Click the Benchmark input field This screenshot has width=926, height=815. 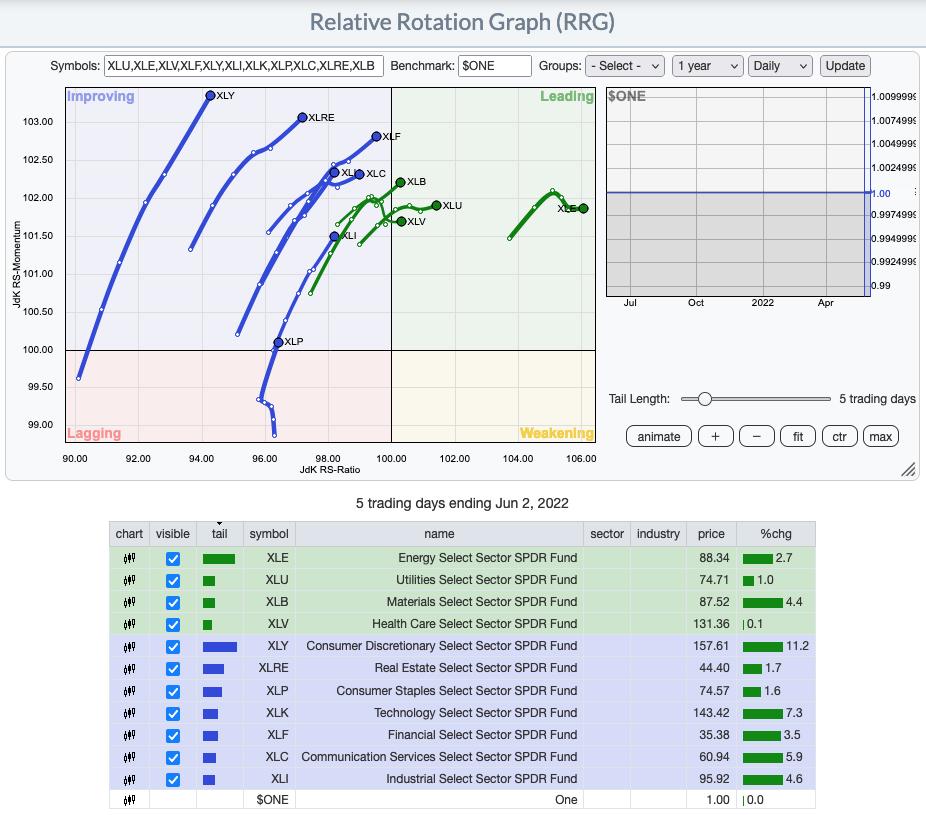495,66
